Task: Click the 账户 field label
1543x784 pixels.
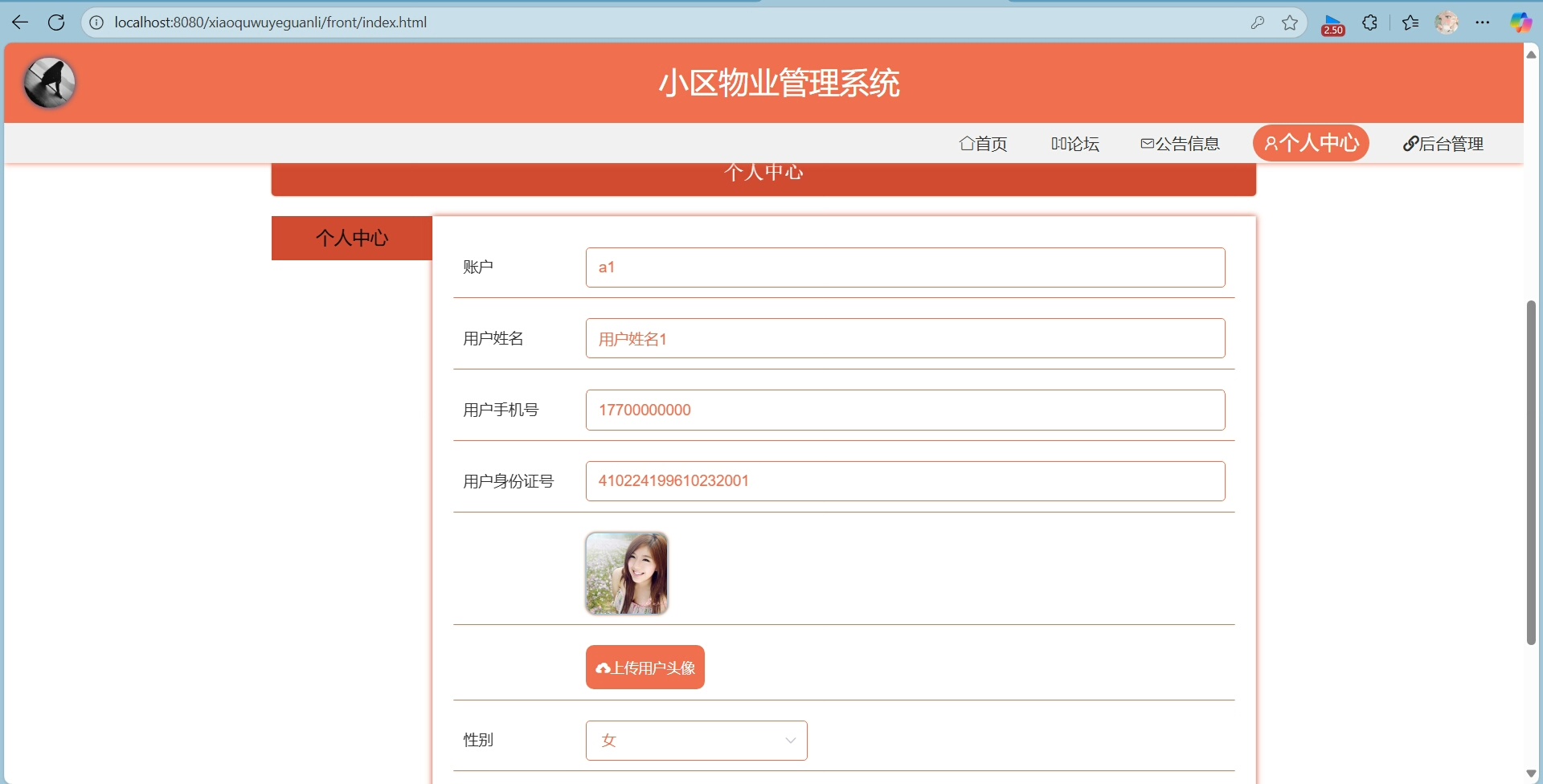Action: (478, 267)
